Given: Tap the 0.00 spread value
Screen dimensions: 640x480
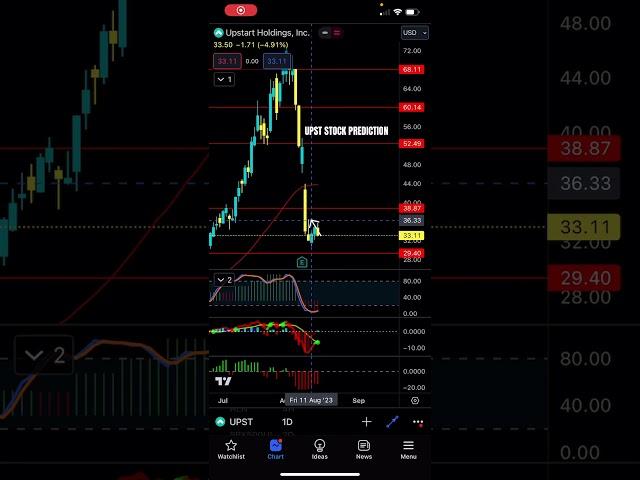Looking at the screenshot, I should (x=252, y=61).
